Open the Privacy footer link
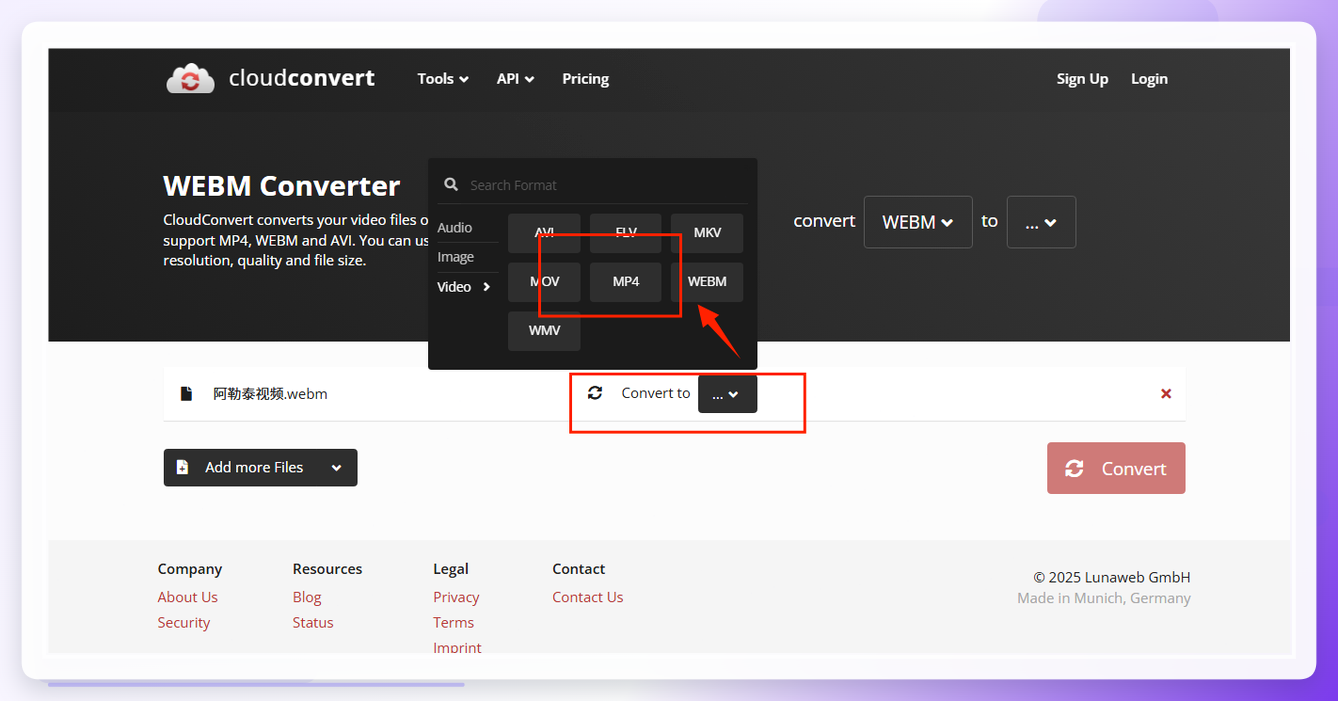 [456, 597]
